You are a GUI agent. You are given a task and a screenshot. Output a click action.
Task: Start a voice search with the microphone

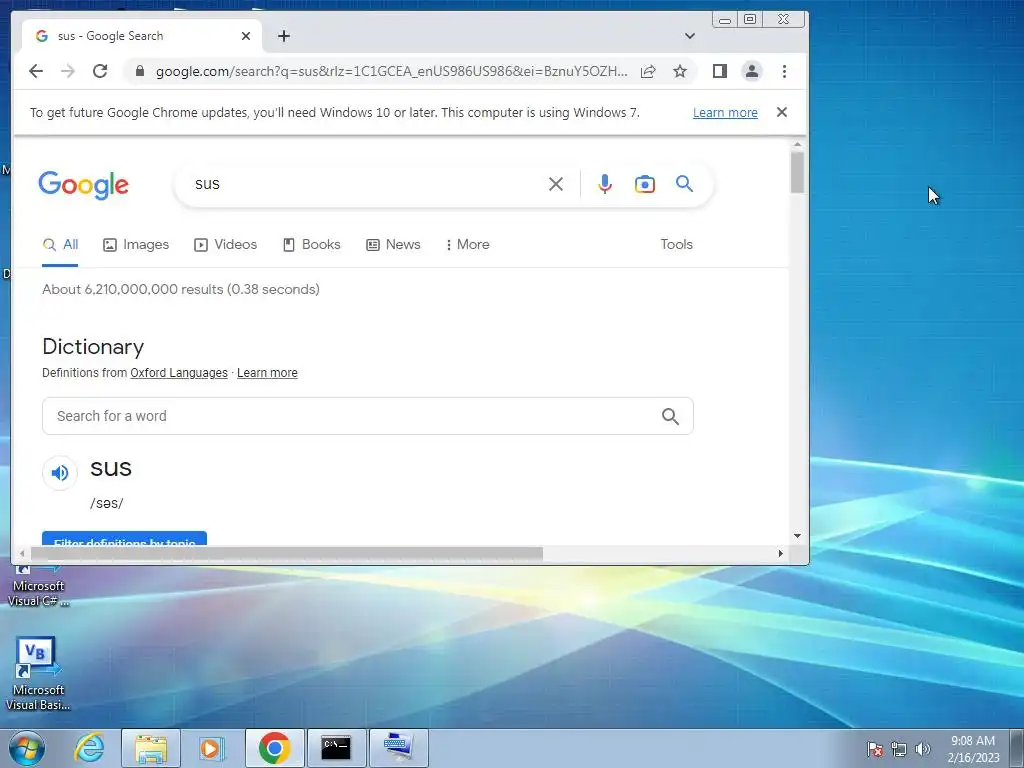(x=605, y=184)
